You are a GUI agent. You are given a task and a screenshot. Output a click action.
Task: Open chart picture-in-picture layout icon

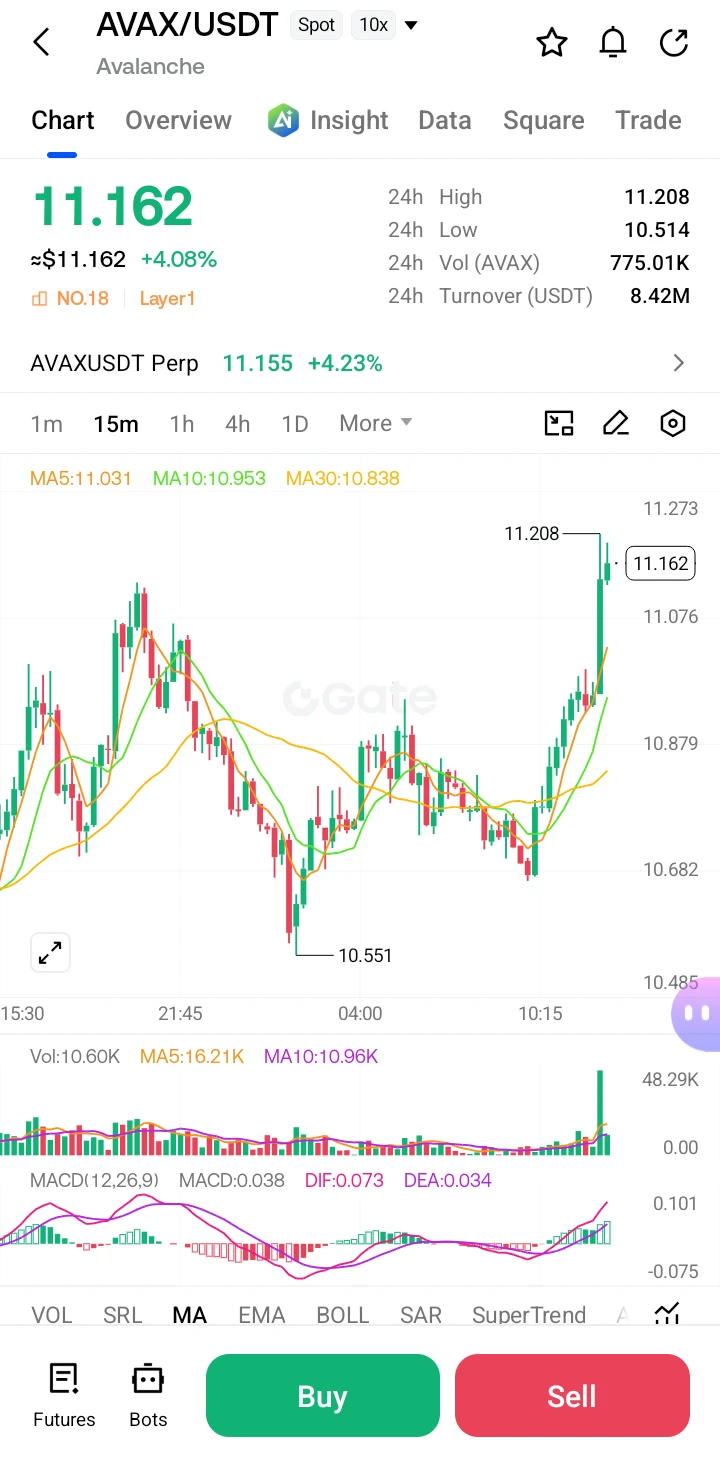coord(559,423)
